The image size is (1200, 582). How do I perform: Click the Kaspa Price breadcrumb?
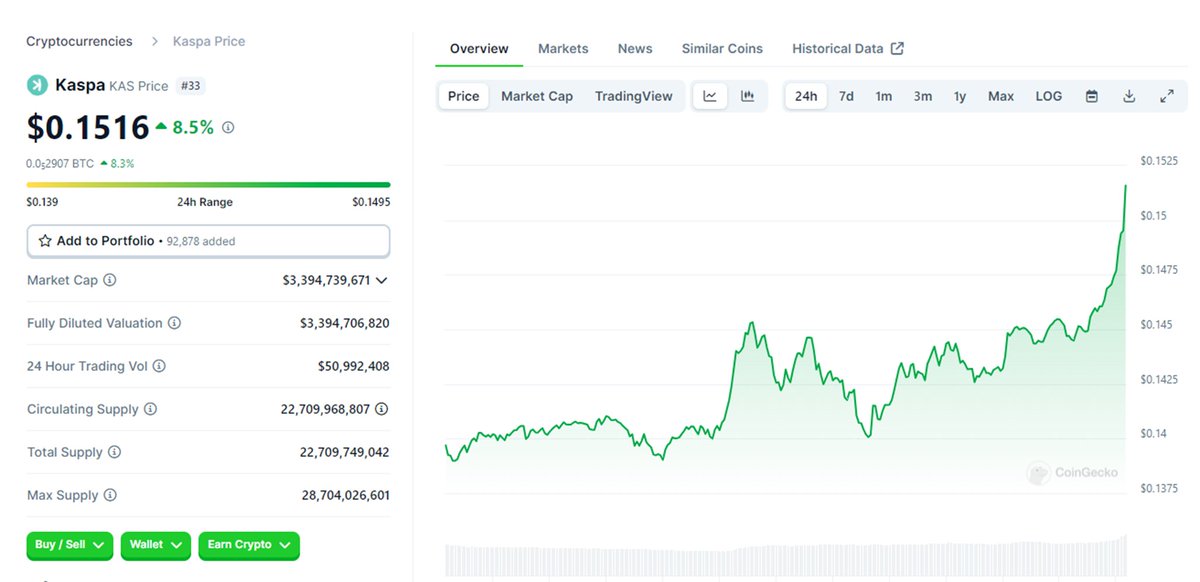pyautogui.click(x=209, y=41)
